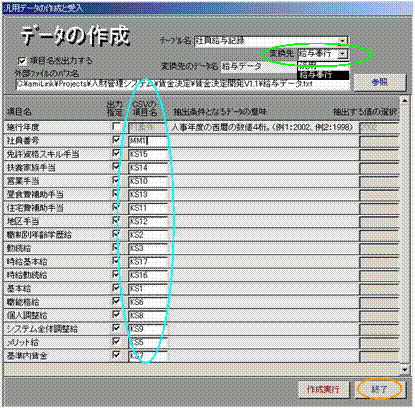The image size is (415, 408).
Task: Select 給与奉行 in the dropdown list
Action: 323,75
